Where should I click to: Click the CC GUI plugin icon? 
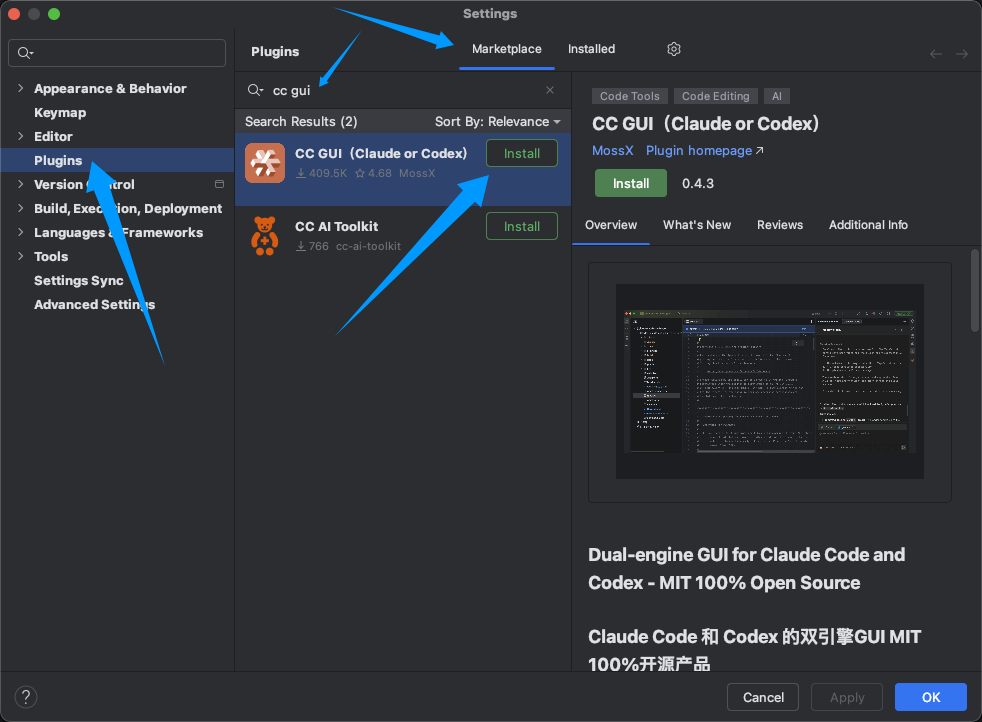tap(265, 163)
